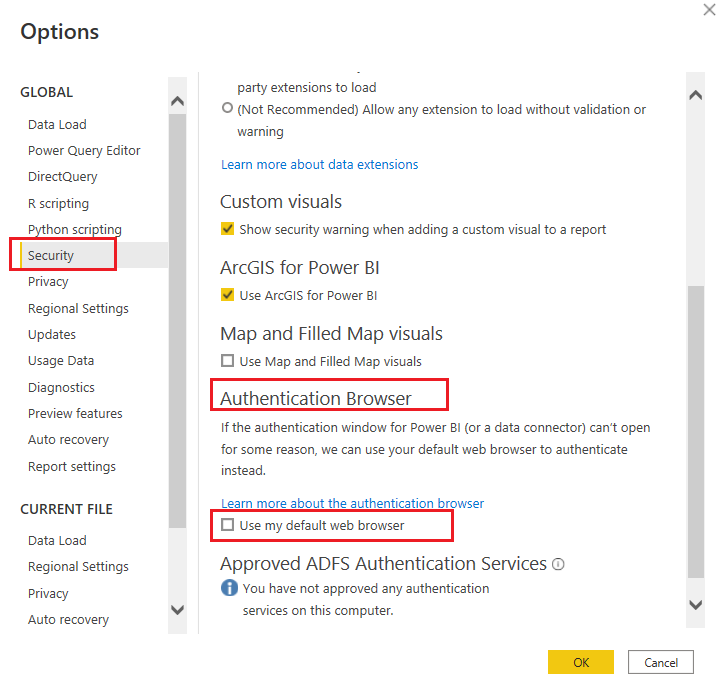Open Auto recovery under GLOBAL

pos(68,440)
